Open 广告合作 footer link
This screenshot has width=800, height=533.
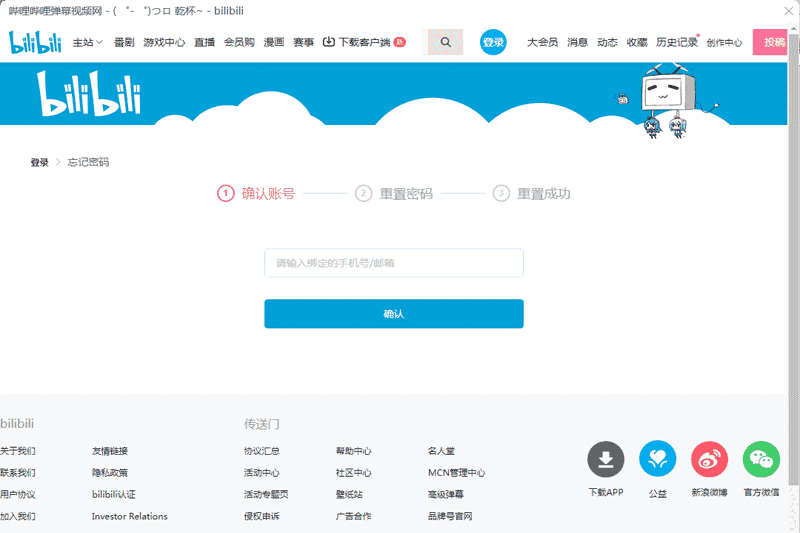coord(354,516)
